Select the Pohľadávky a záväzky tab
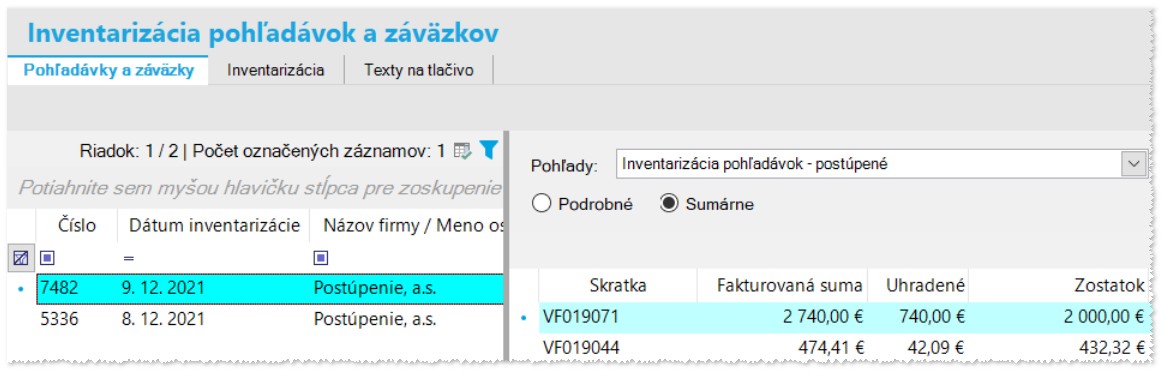The image size is (1167, 376). coord(109,71)
